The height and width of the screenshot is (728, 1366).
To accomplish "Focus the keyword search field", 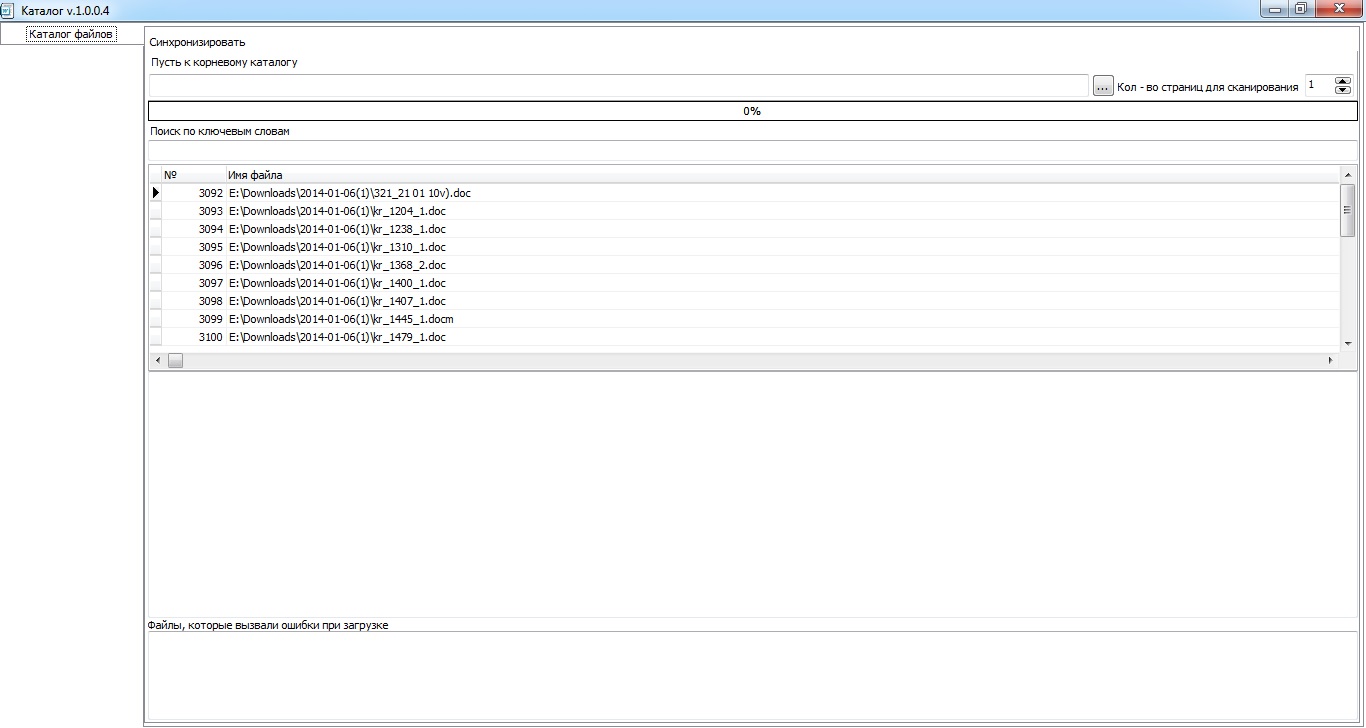I will [x=752, y=150].
